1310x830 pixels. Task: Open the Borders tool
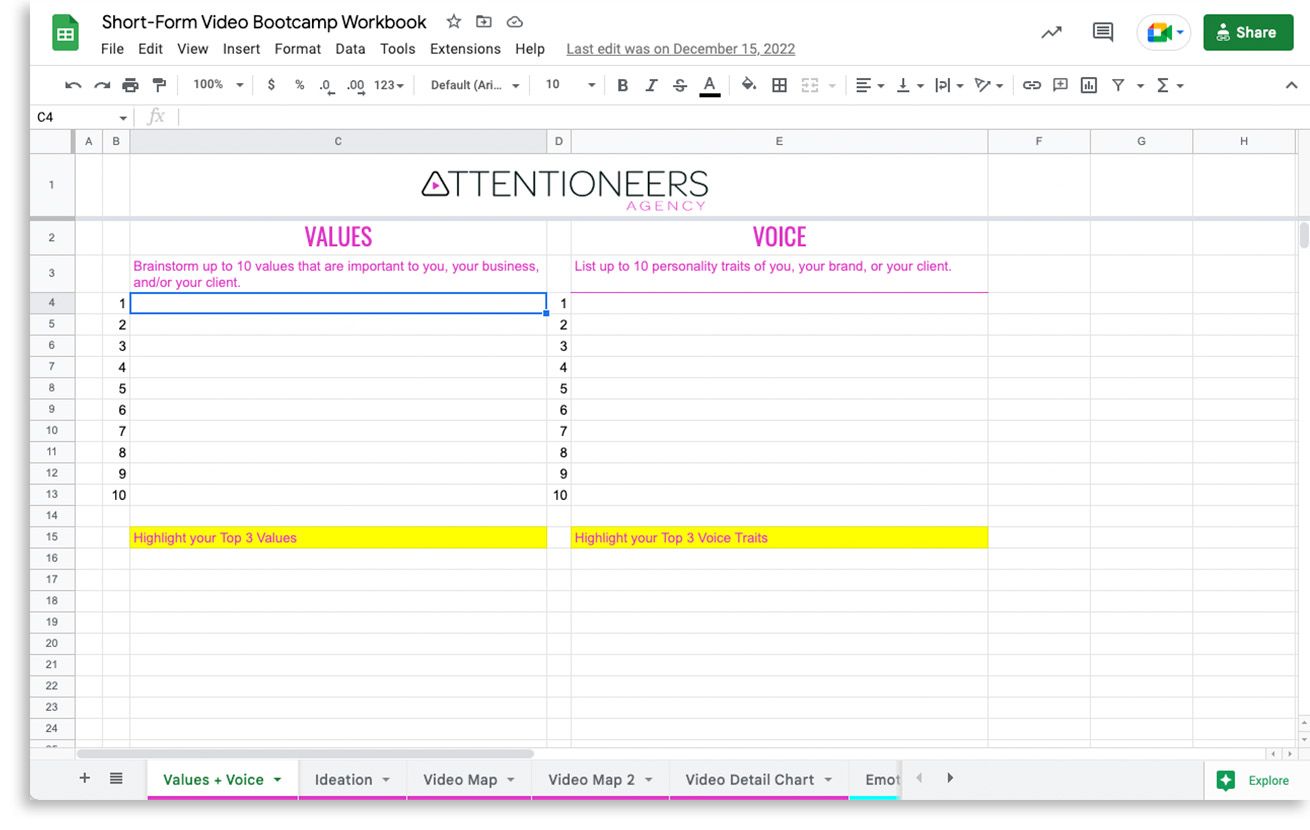click(x=780, y=86)
